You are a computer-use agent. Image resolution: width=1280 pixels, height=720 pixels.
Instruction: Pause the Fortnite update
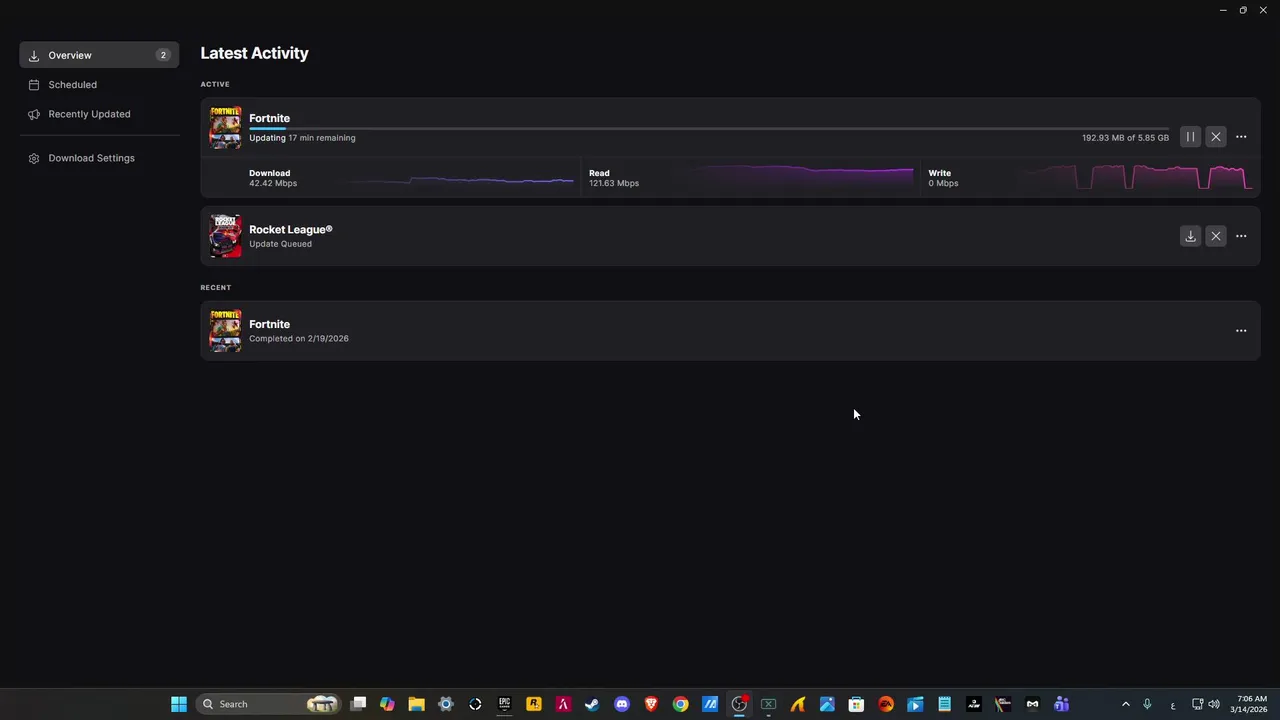click(1190, 137)
